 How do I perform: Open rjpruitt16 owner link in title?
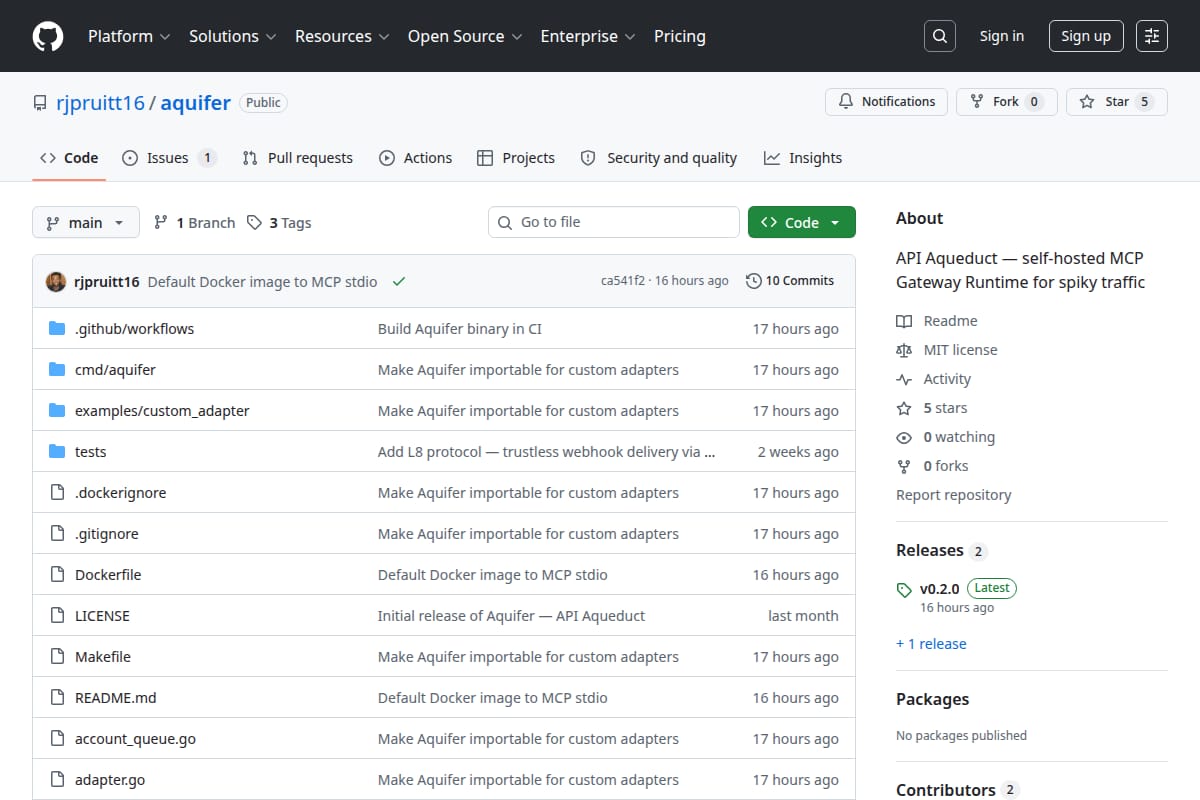click(x=99, y=102)
